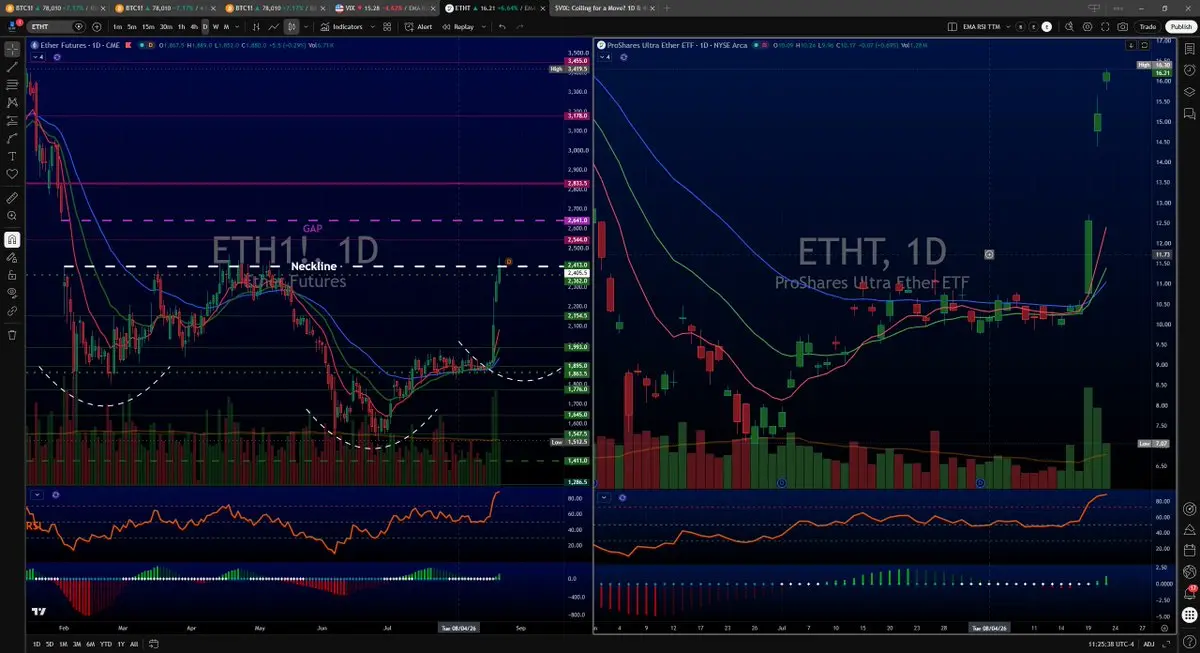Select the YTD date range
The image size is (1200, 653).
tap(106, 644)
